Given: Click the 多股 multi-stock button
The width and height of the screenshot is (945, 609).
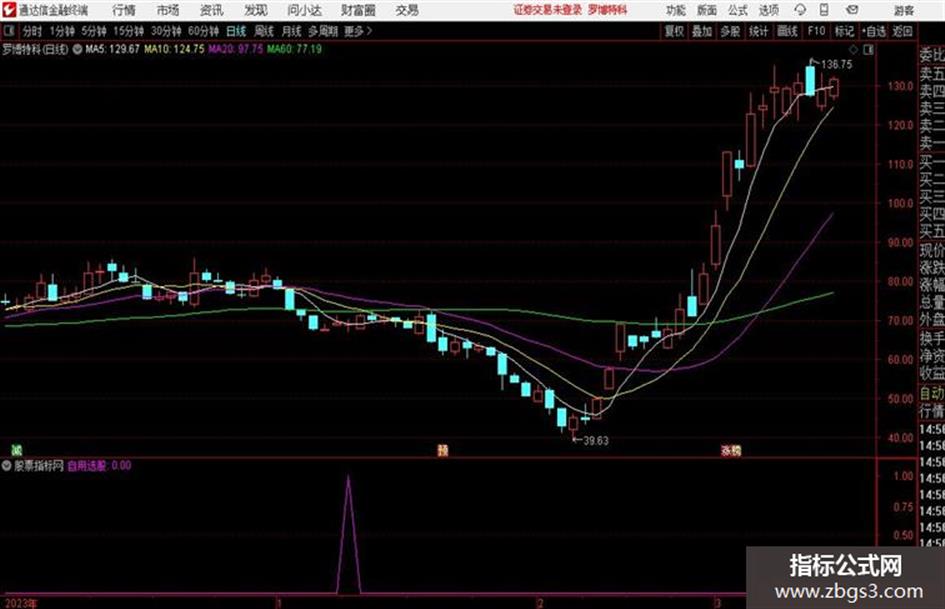Looking at the screenshot, I should [x=730, y=31].
